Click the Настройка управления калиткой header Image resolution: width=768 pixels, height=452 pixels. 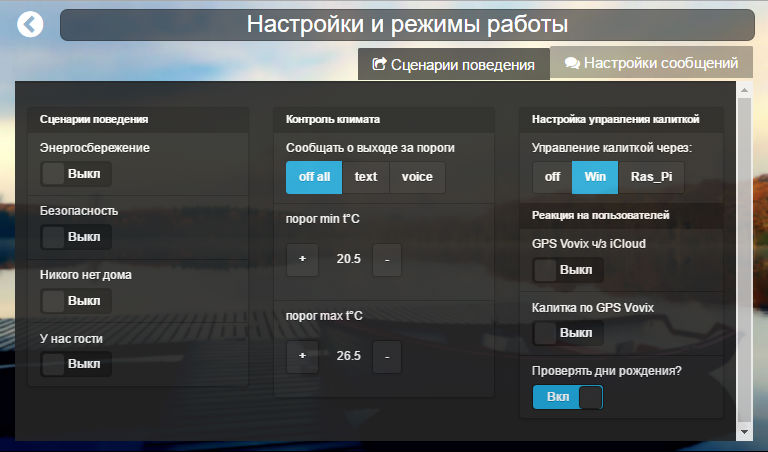(615, 119)
